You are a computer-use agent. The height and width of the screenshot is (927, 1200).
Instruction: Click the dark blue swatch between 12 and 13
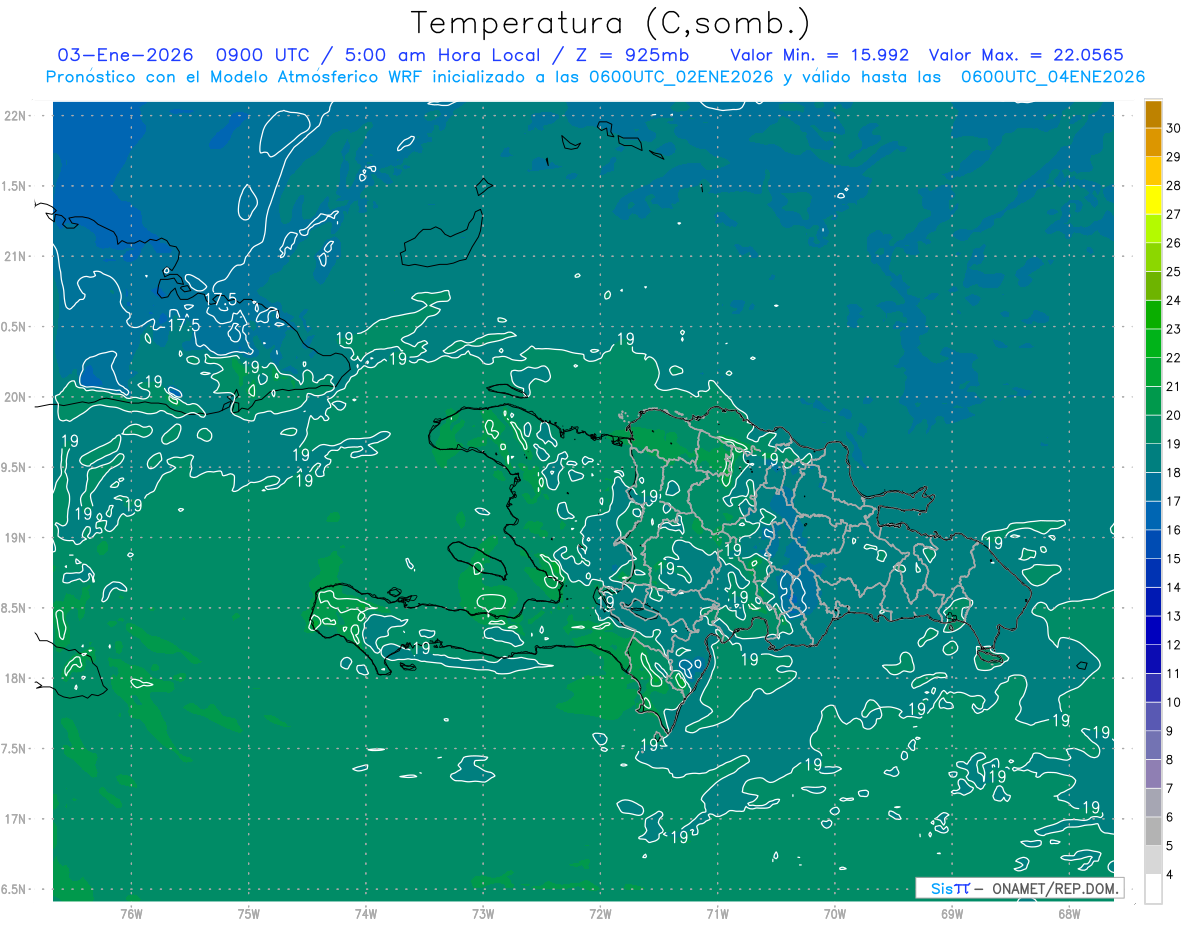click(x=1153, y=630)
